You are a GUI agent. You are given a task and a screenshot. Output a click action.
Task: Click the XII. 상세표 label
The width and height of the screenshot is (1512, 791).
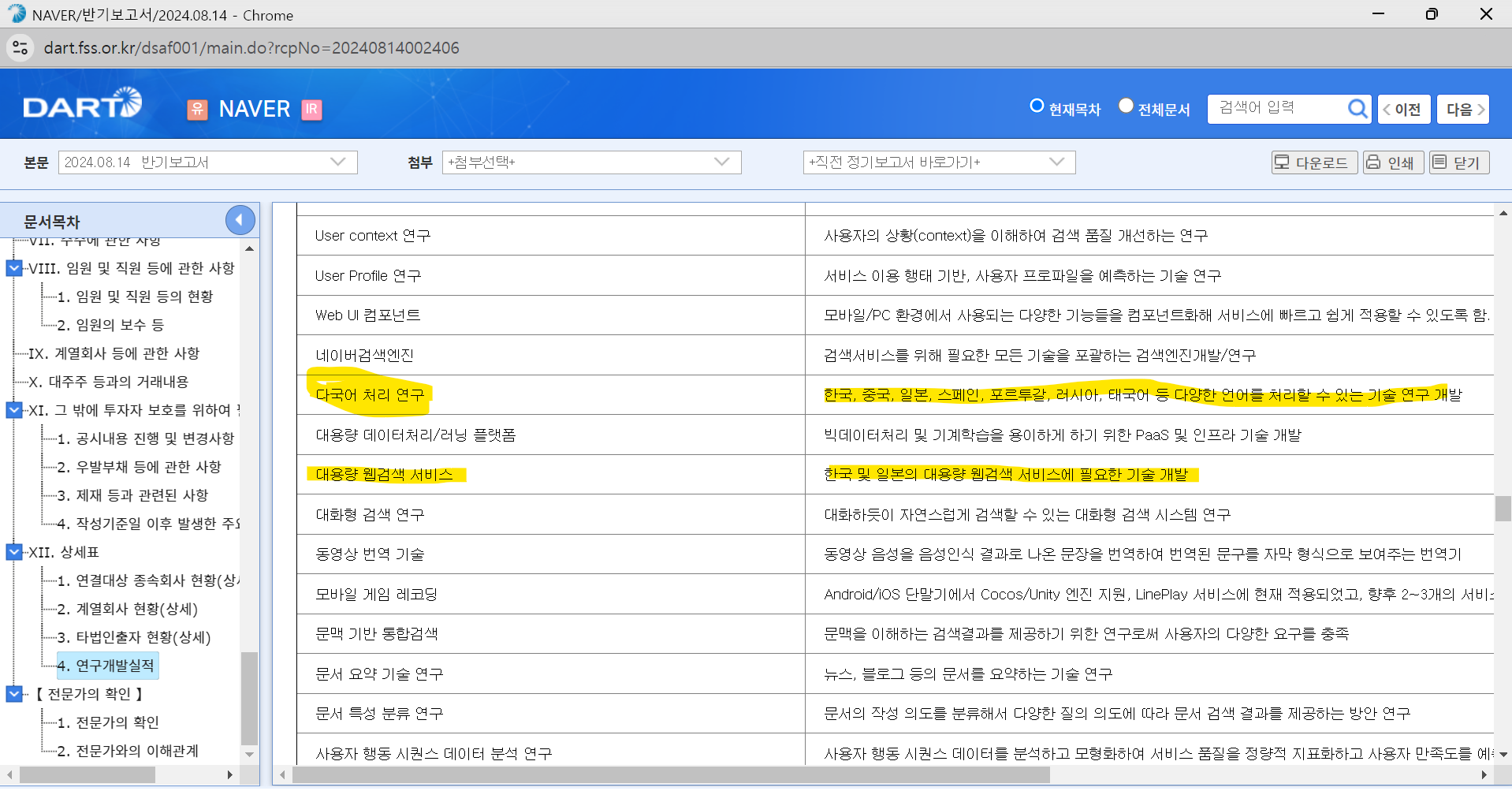64,552
